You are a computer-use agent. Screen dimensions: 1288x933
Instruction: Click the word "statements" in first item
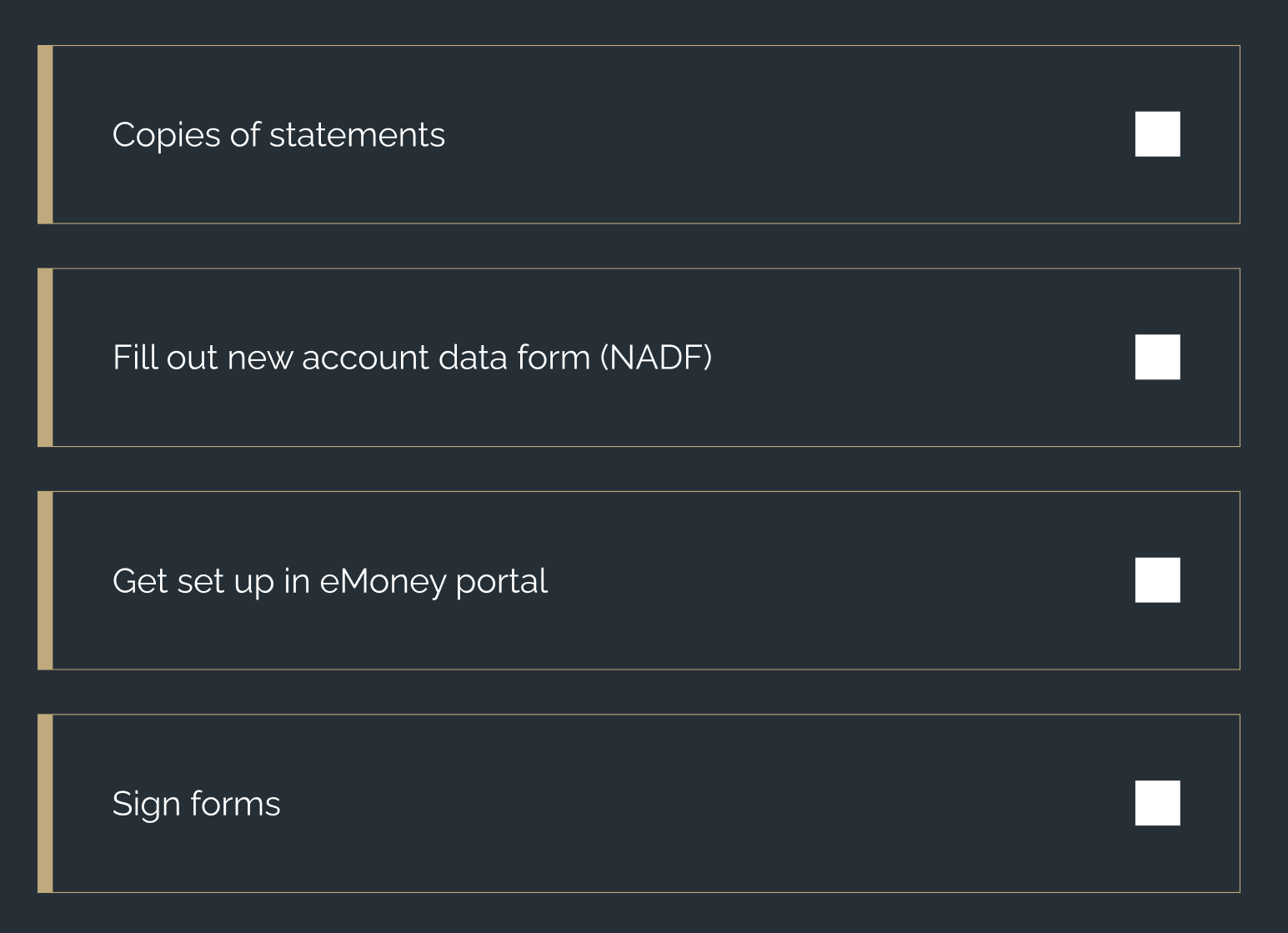(x=357, y=135)
